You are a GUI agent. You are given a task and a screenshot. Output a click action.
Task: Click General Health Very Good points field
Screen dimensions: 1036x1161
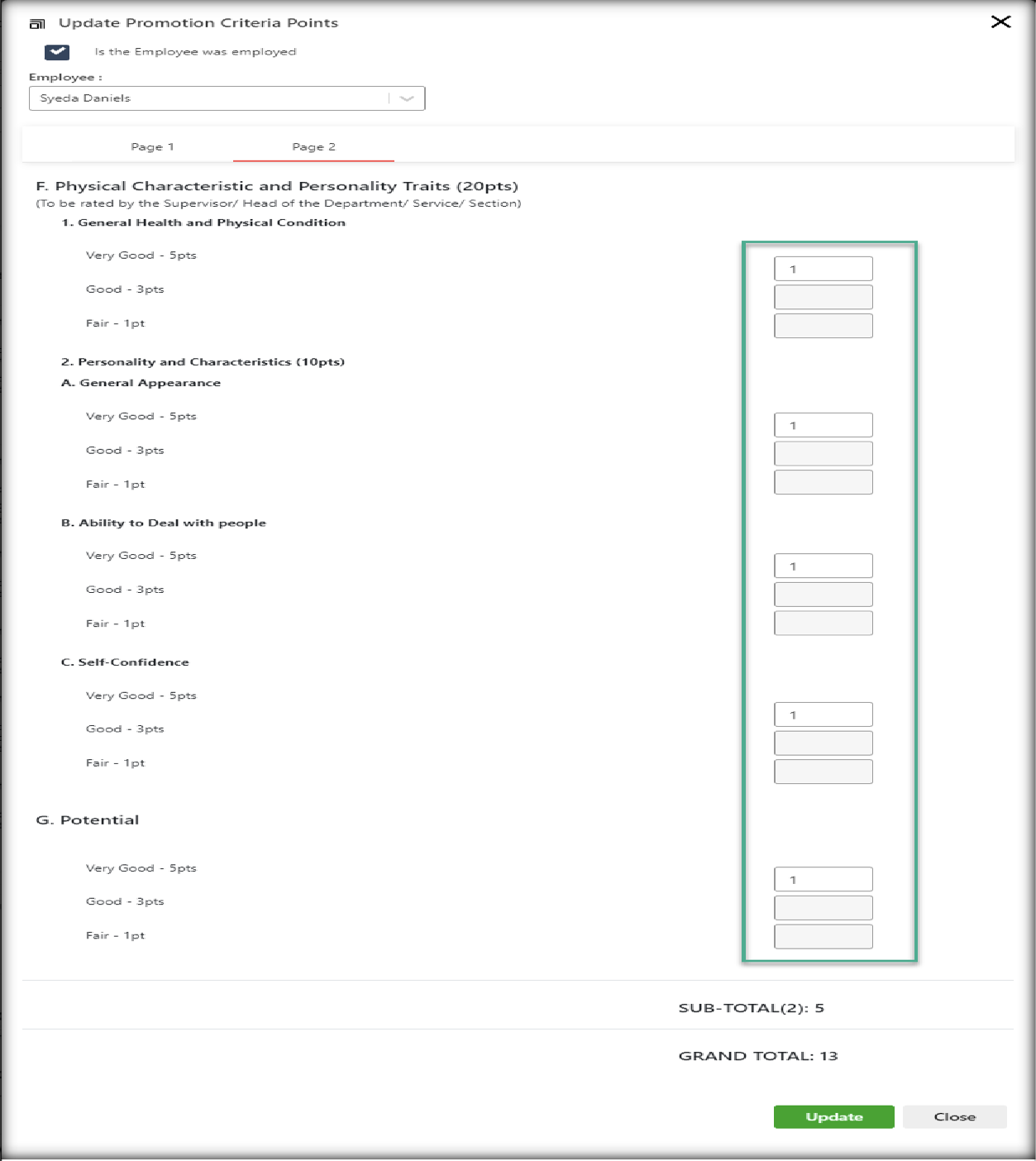point(823,269)
